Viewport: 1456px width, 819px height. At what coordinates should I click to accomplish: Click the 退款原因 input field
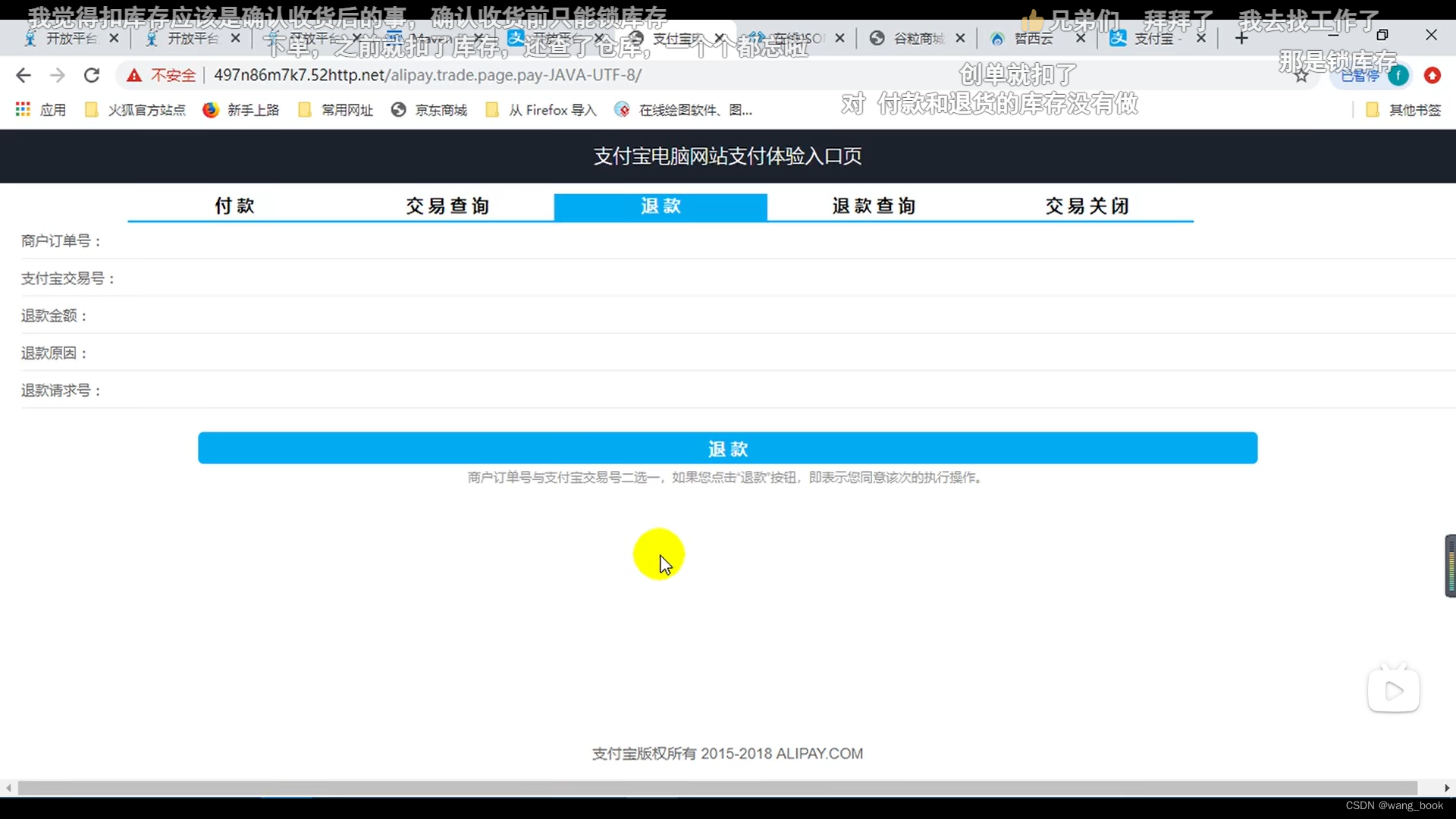point(773,353)
